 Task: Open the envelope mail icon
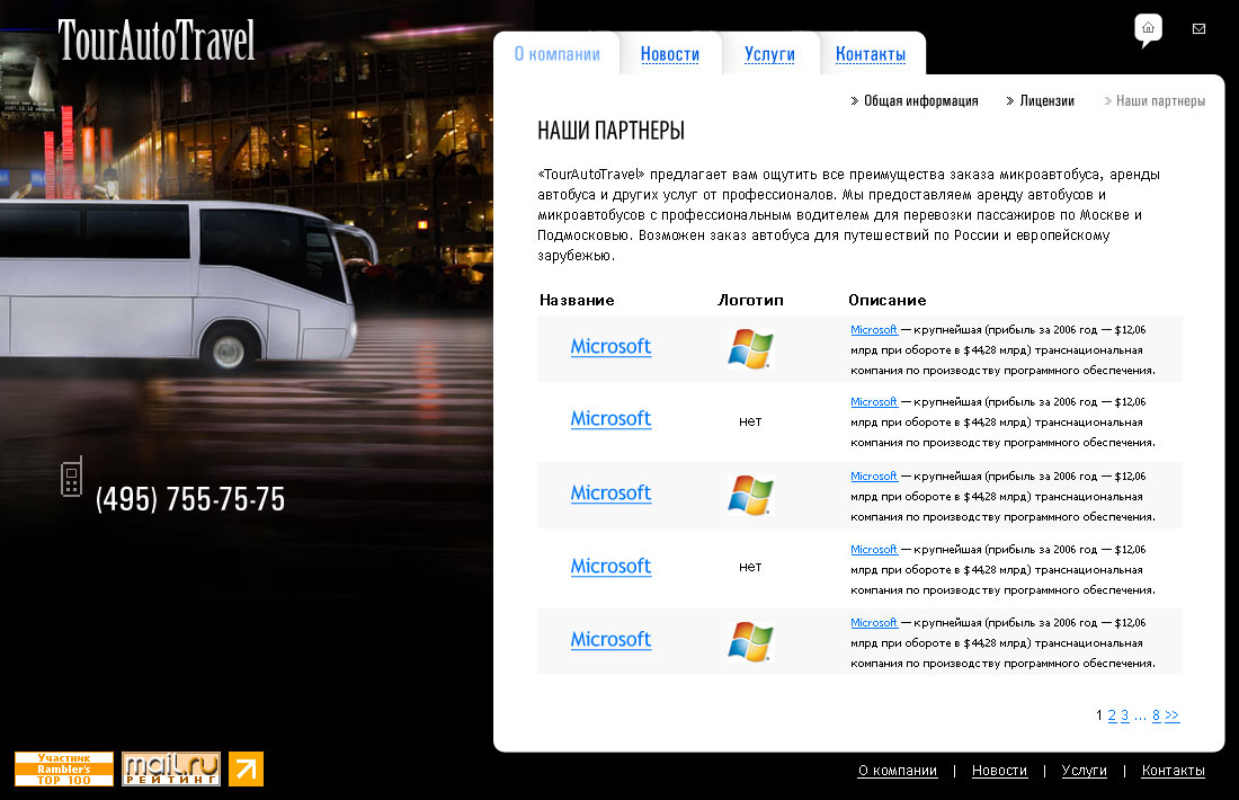tap(1199, 29)
